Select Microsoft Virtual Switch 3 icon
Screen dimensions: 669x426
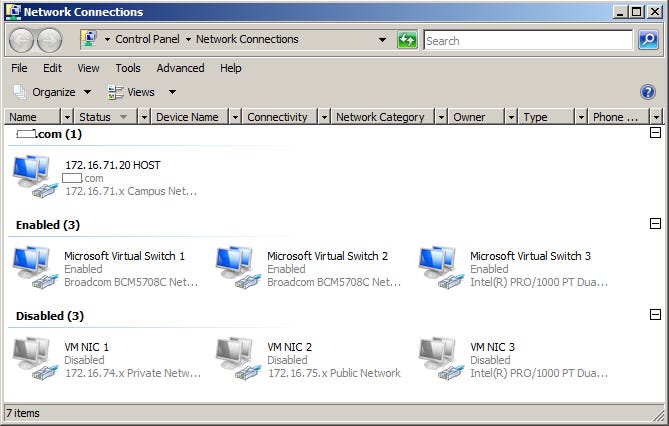tap(441, 268)
